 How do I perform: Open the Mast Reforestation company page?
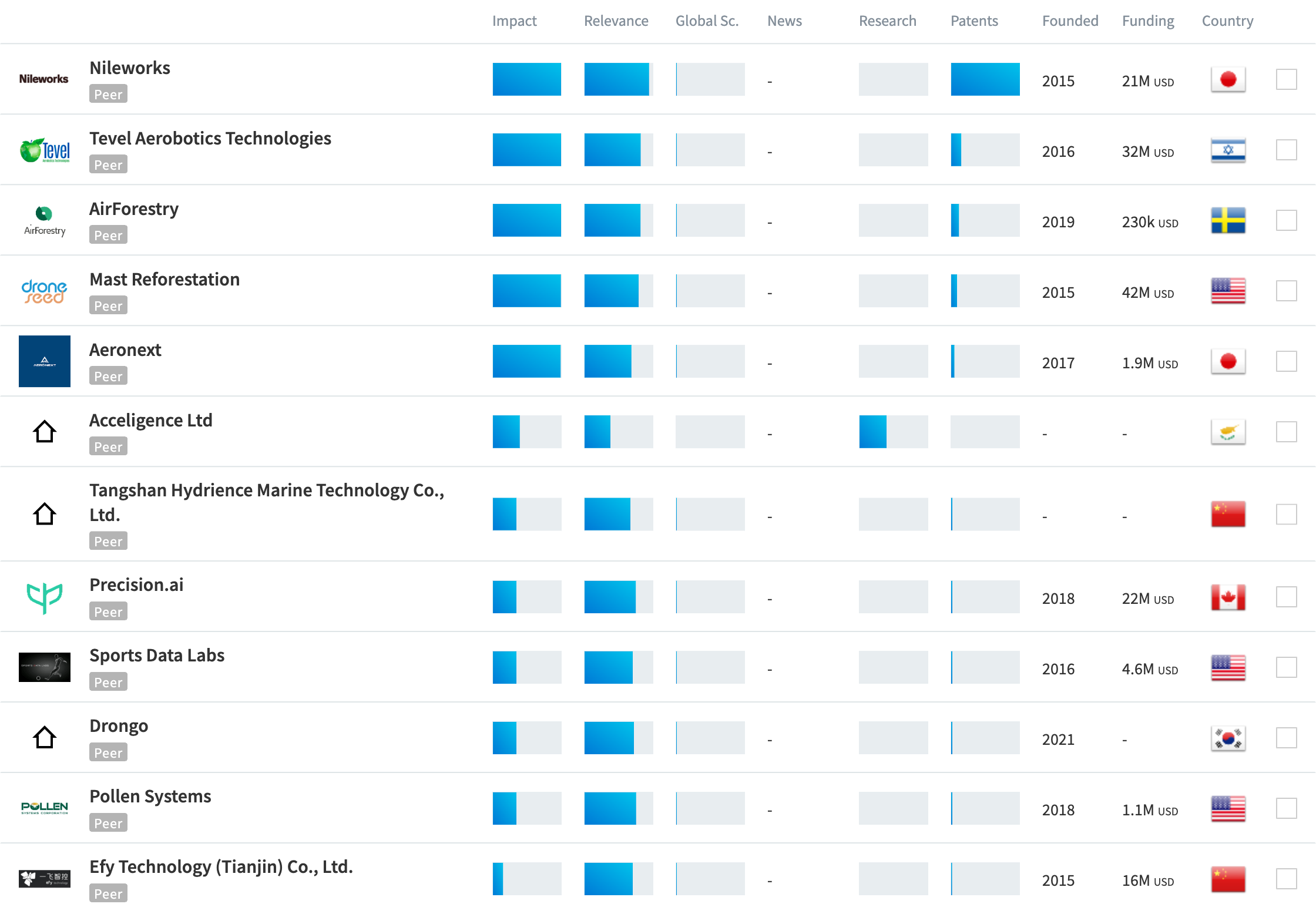pyautogui.click(x=164, y=280)
